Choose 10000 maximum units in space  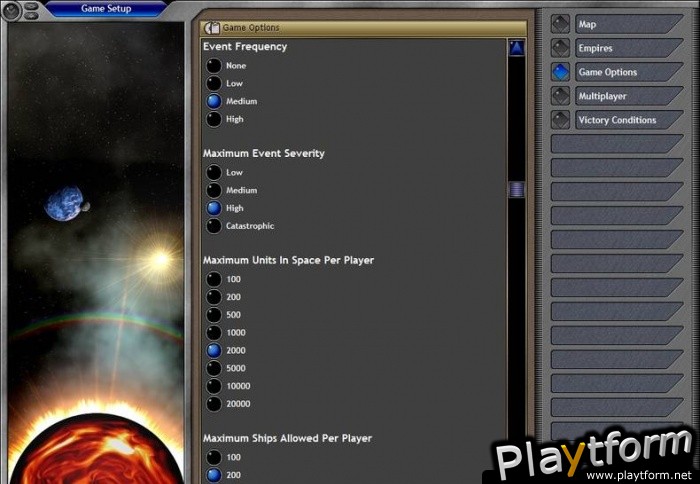[x=214, y=386]
